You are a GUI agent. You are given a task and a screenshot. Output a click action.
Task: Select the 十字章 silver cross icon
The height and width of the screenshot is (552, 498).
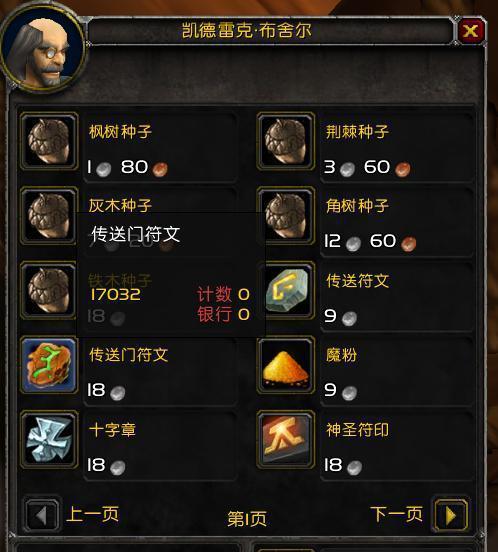tap(49, 439)
